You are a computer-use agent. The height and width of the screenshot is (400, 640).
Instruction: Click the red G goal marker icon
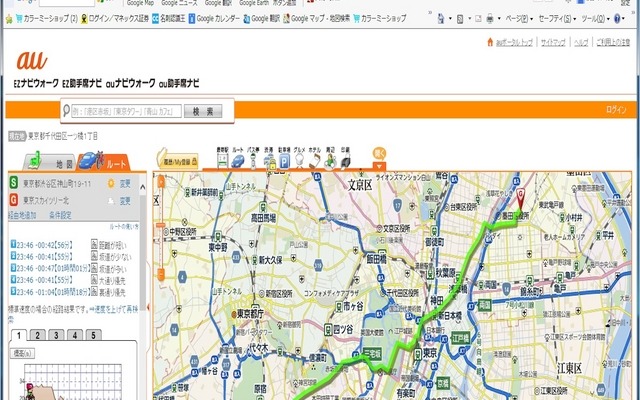pyautogui.click(x=14, y=200)
